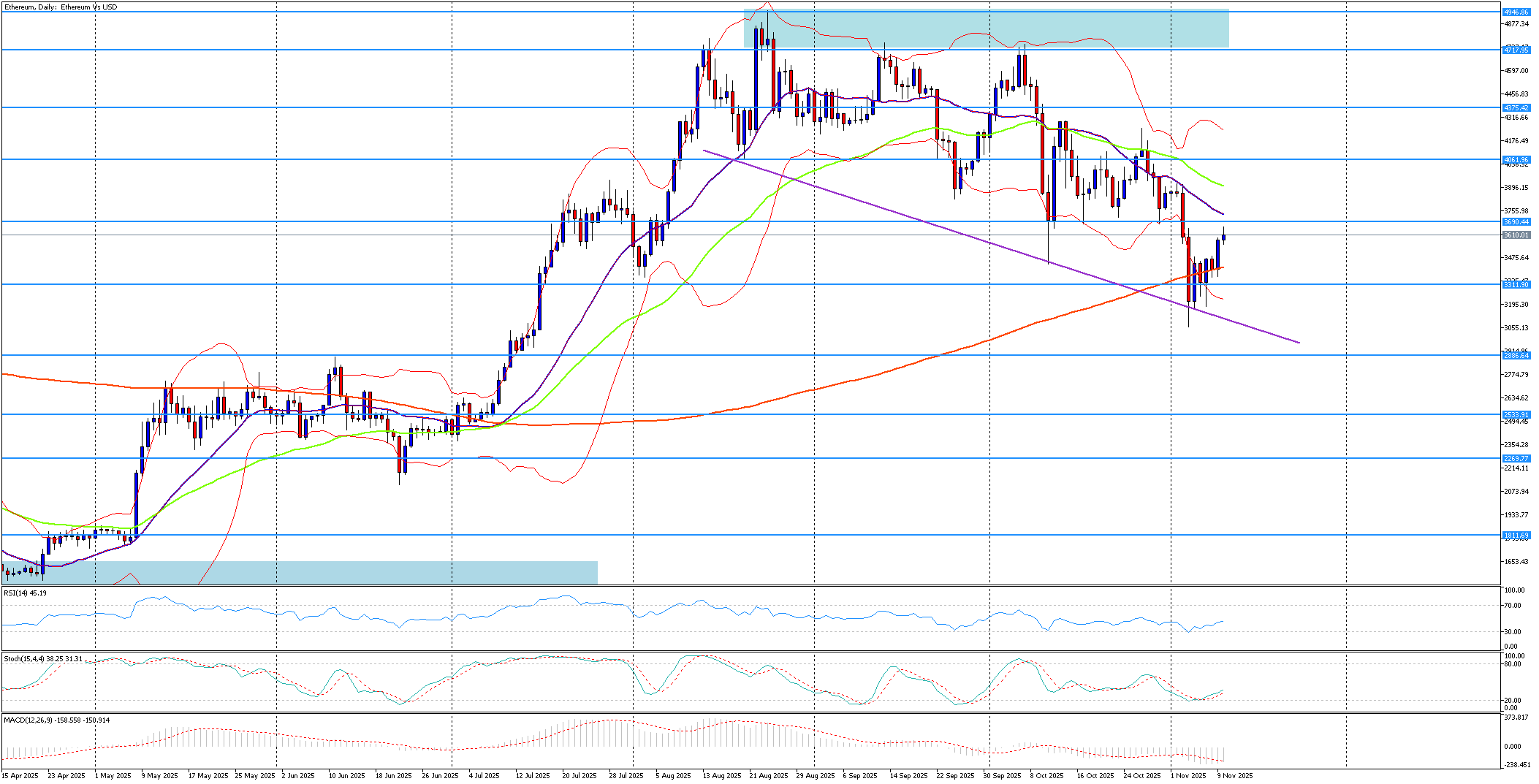Image resolution: width=1539 pixels, height=784 pixels.
Task: Select the 2533.91 horizontal line label
Action: coord(1516,414)
